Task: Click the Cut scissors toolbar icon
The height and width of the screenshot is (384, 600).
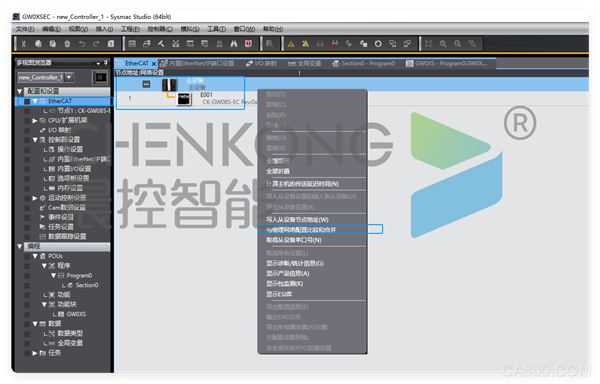Action: [x=24, y=44]
